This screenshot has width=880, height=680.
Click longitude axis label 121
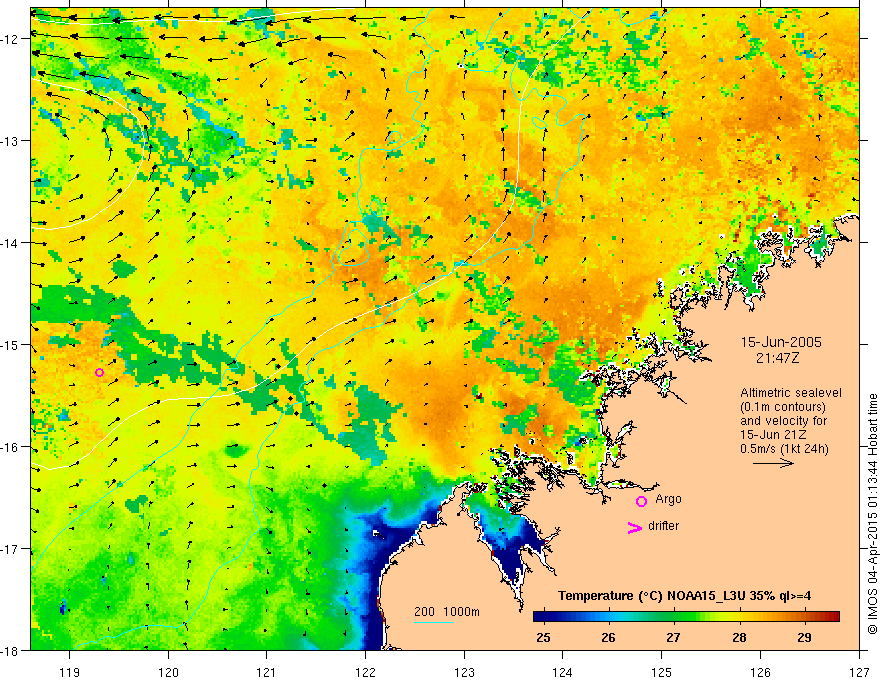pos(267,672)
